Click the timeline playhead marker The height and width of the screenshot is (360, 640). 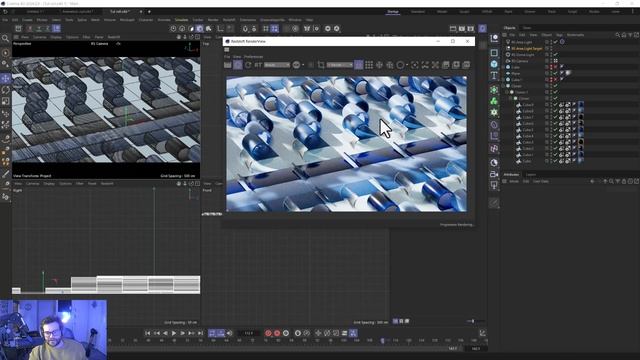382,340
